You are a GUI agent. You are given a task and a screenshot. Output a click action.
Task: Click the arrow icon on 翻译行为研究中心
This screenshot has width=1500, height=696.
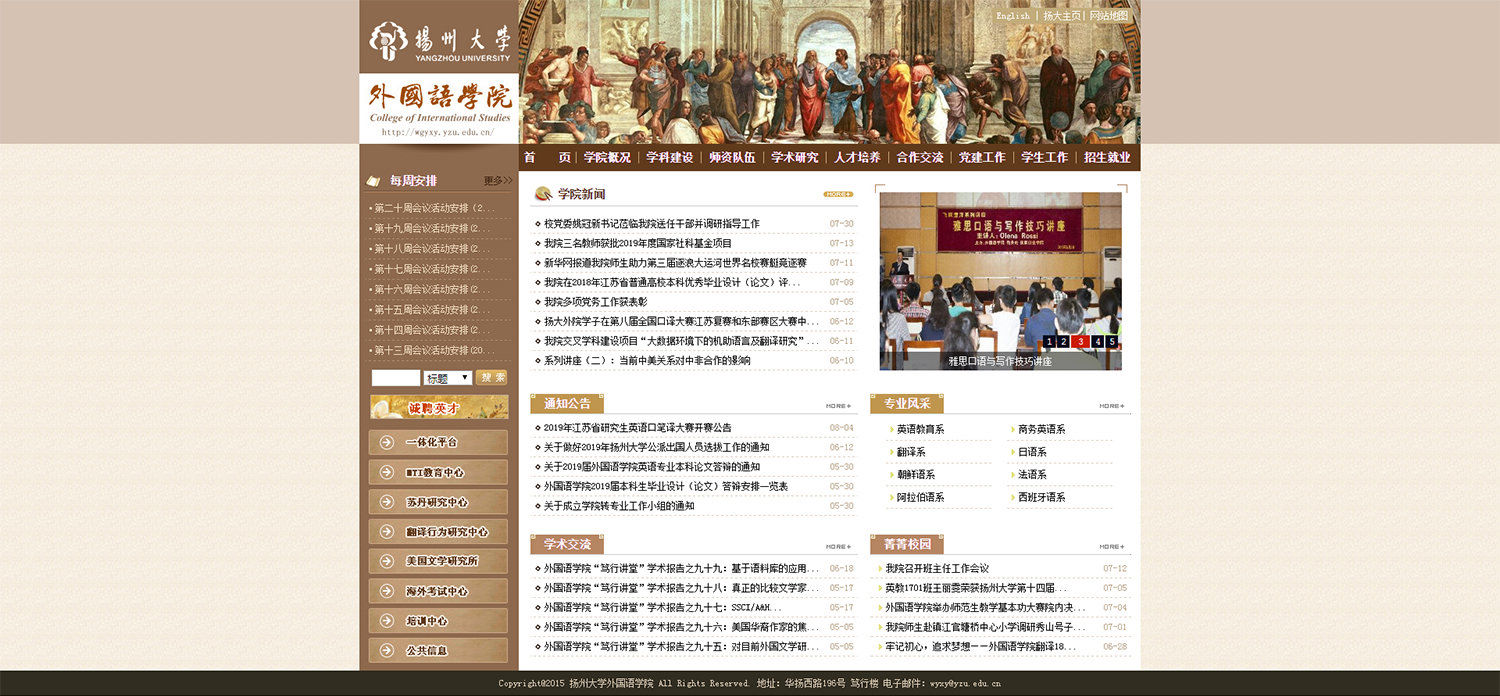pyautogui.click(x=387, y=532)
